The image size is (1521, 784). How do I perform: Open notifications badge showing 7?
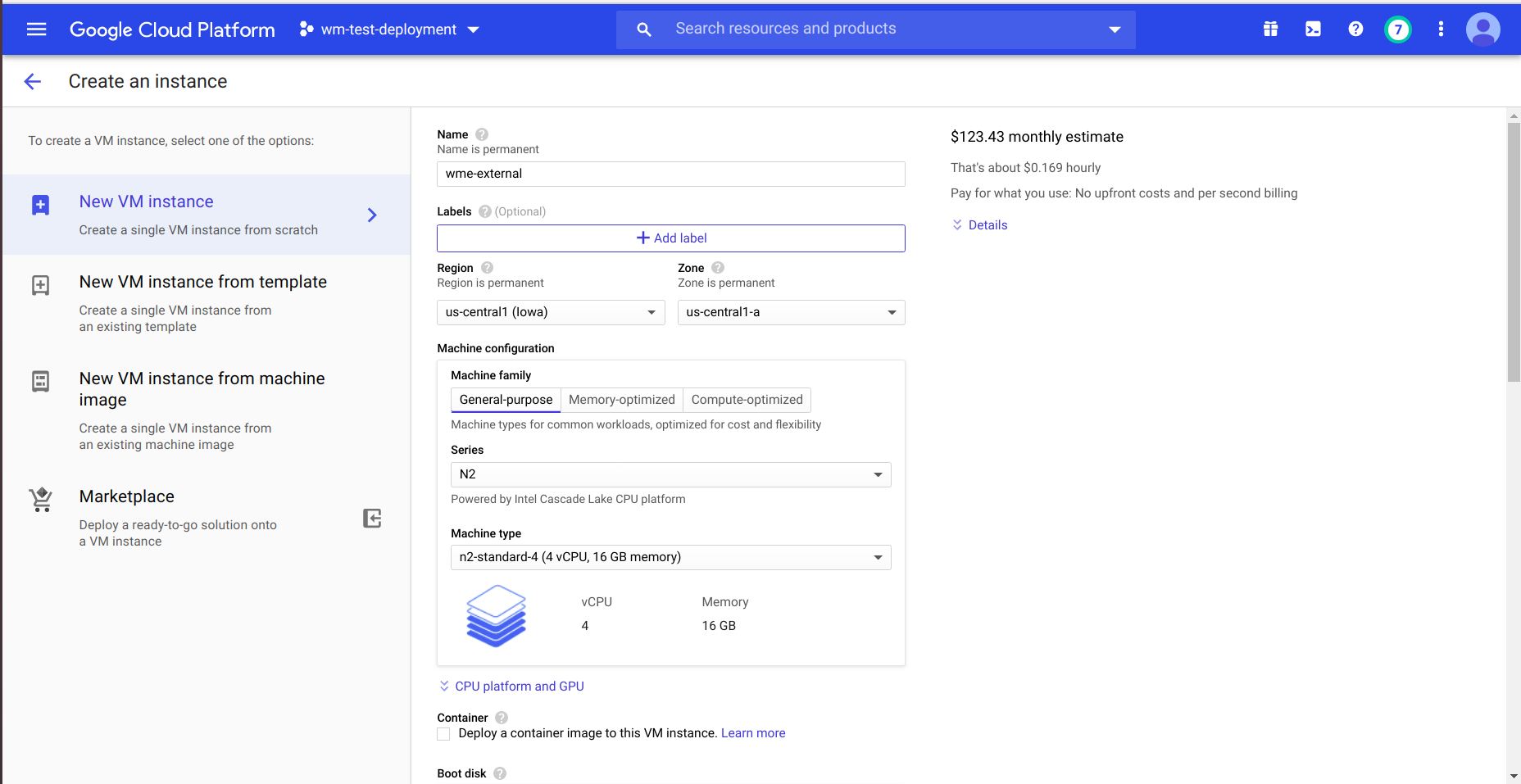click(1398, 29)
